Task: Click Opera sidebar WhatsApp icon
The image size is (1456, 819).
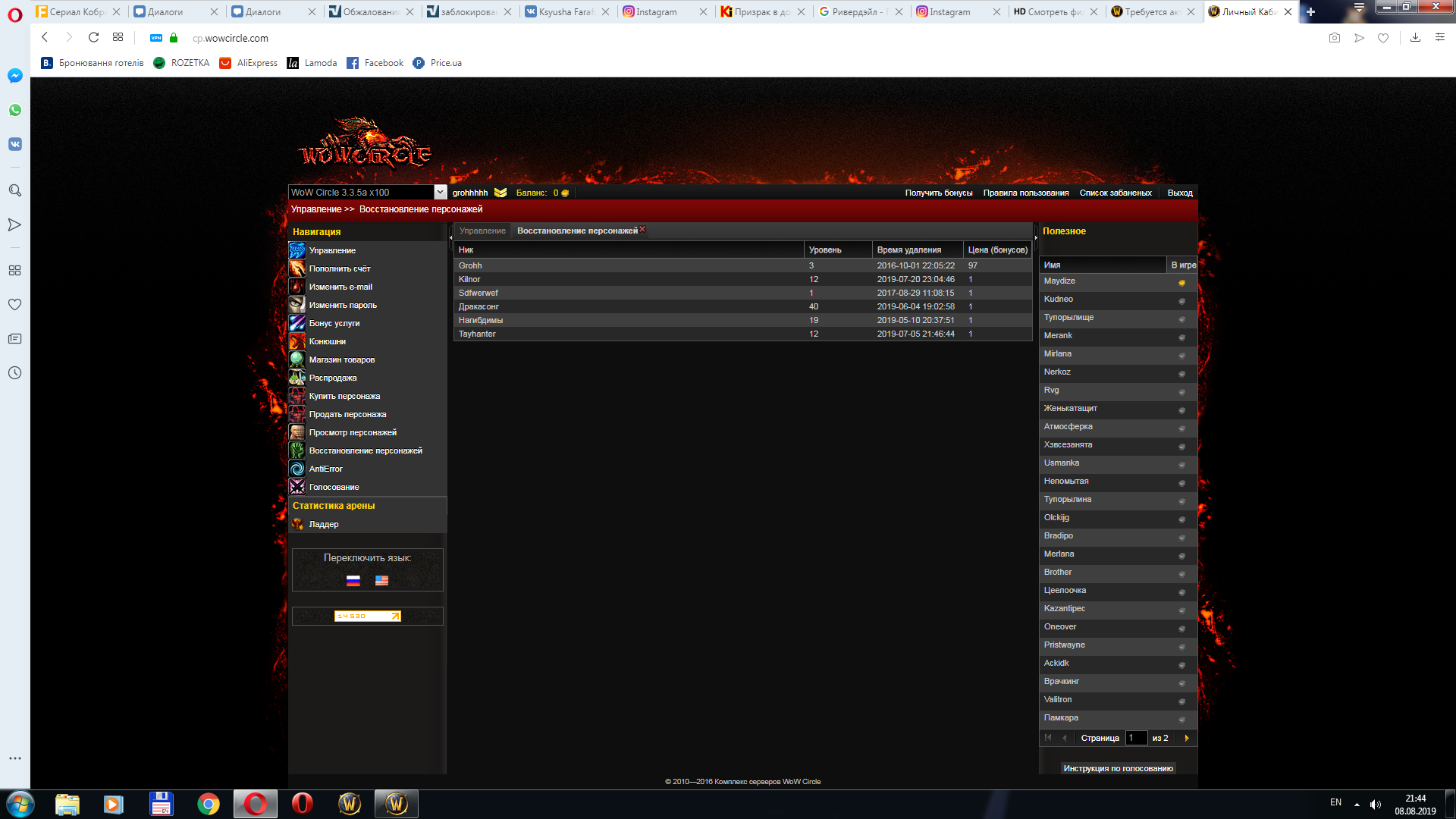Action: [14, 110]
